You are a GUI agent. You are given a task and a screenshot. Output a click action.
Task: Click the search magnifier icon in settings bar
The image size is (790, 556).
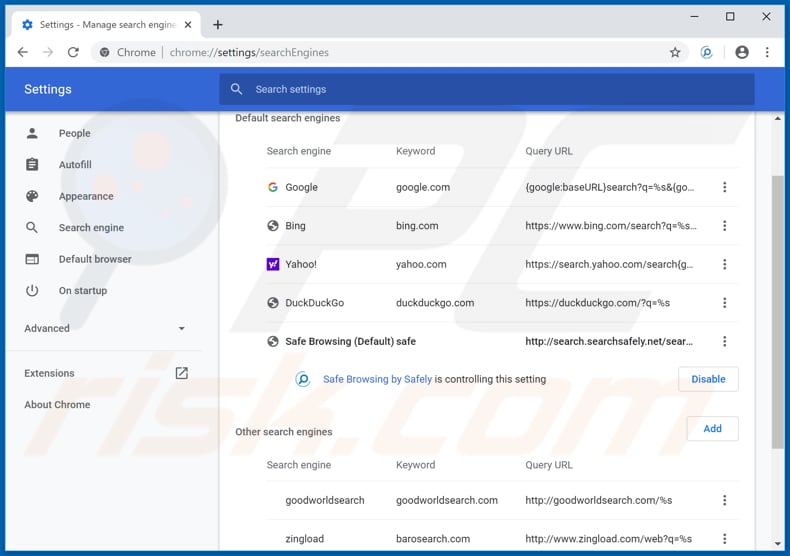[x=236, y=89]
